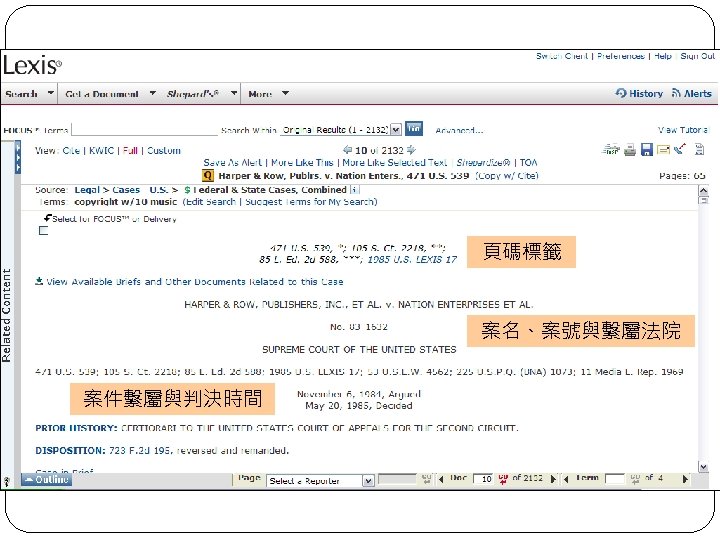Click in the FOCUS Terms input field
Viewport: 720px width, 540px height.
tap(144, 129)
